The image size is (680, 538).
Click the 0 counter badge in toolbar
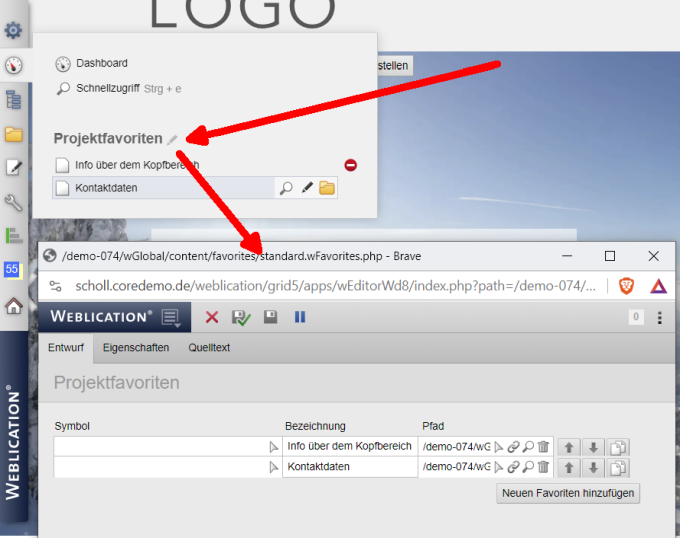point(636,317)
